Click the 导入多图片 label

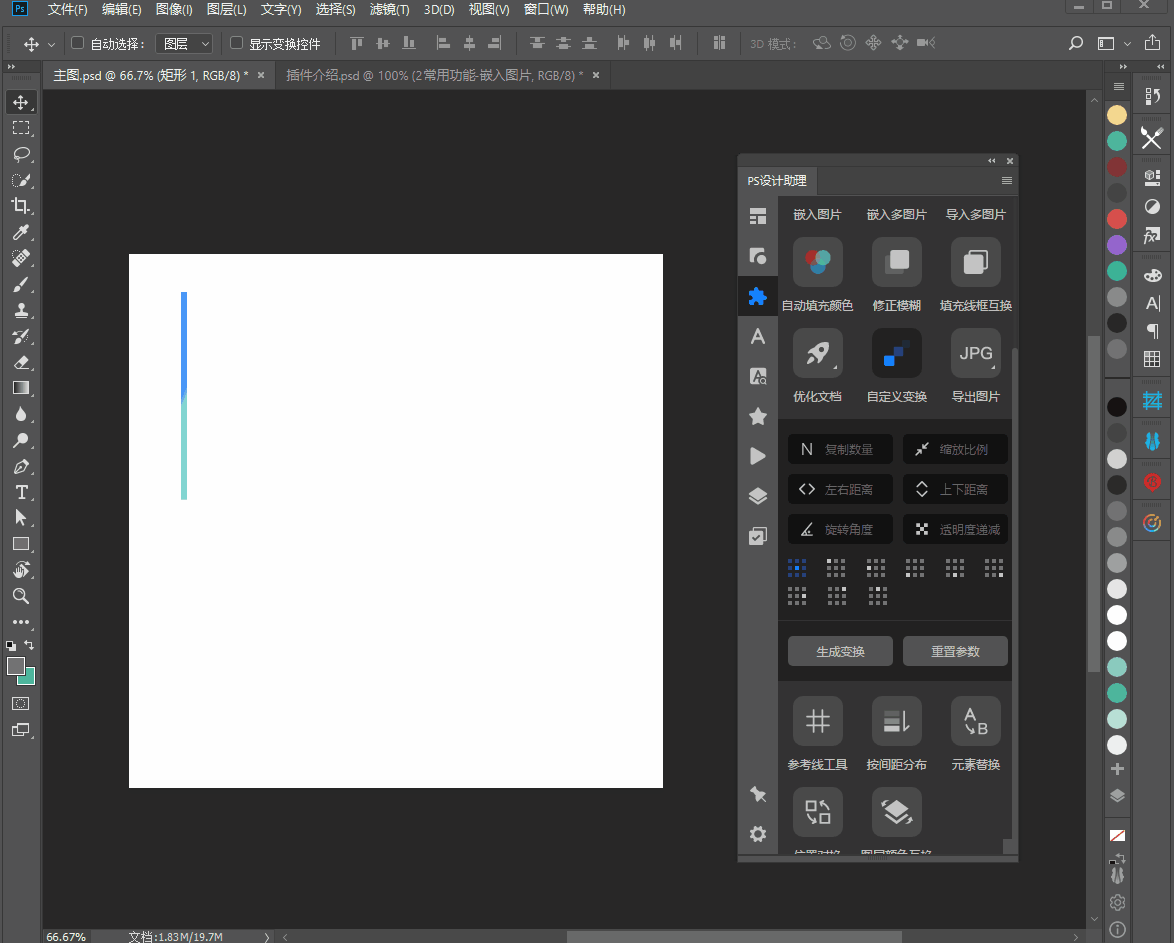tap(976, 214)
